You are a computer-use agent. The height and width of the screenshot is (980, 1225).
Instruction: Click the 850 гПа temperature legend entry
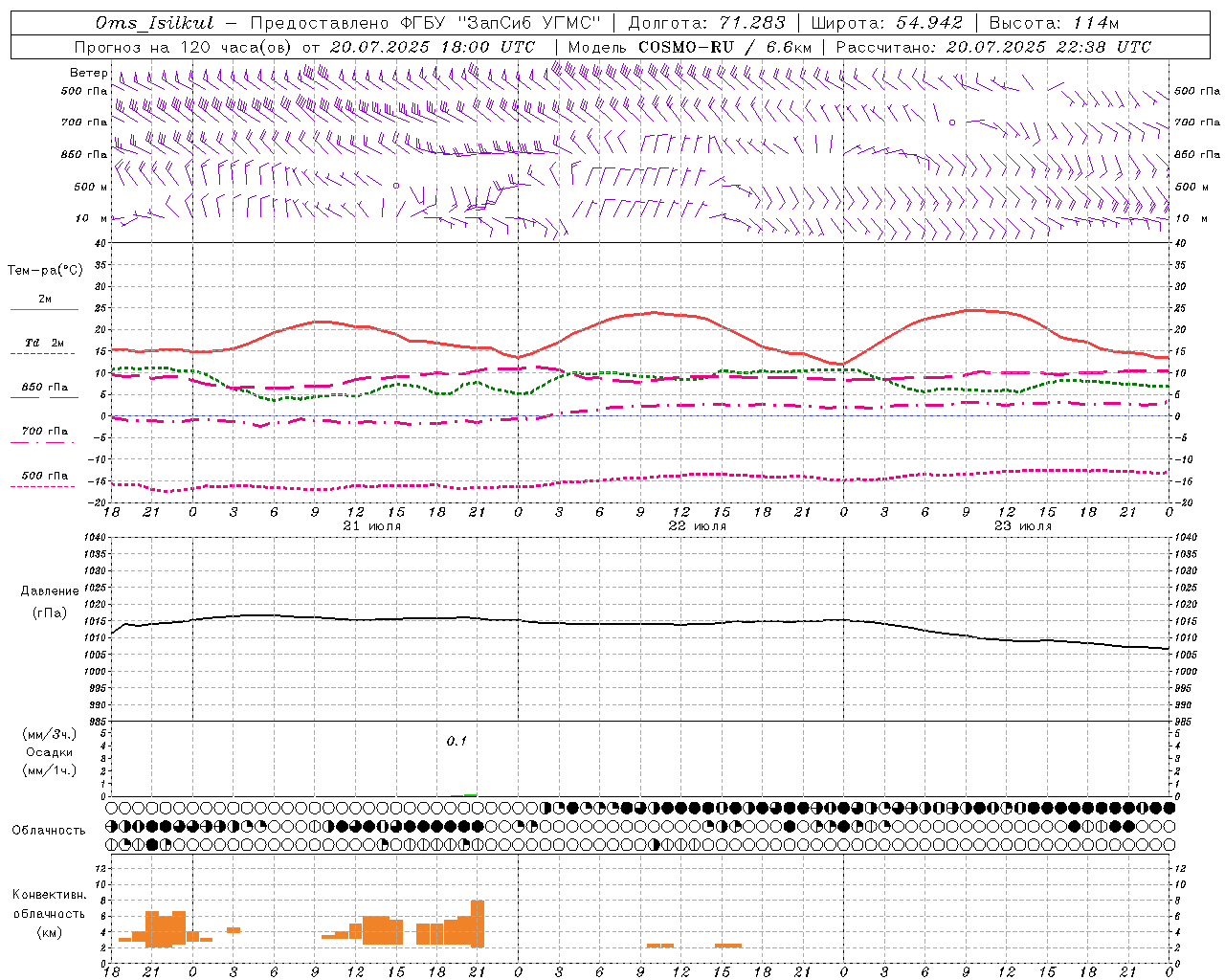[x=44, y=388]
